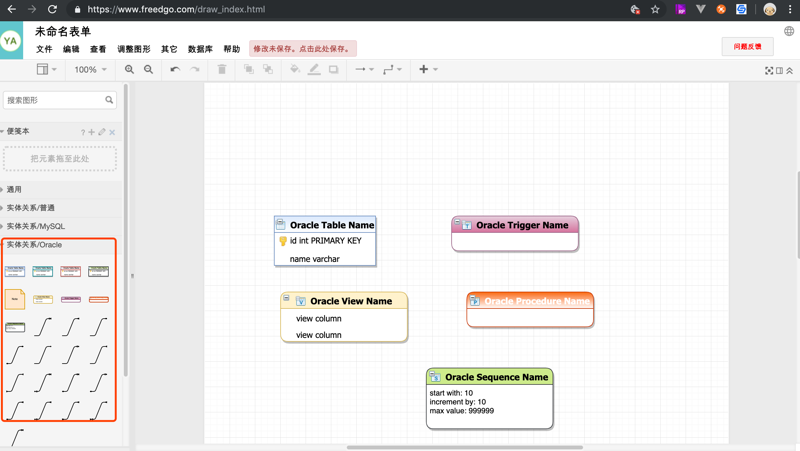Screen dimensions: 800x451
Task: Select the Oracle Sequence Name header
Action: [x=490, y=377]
